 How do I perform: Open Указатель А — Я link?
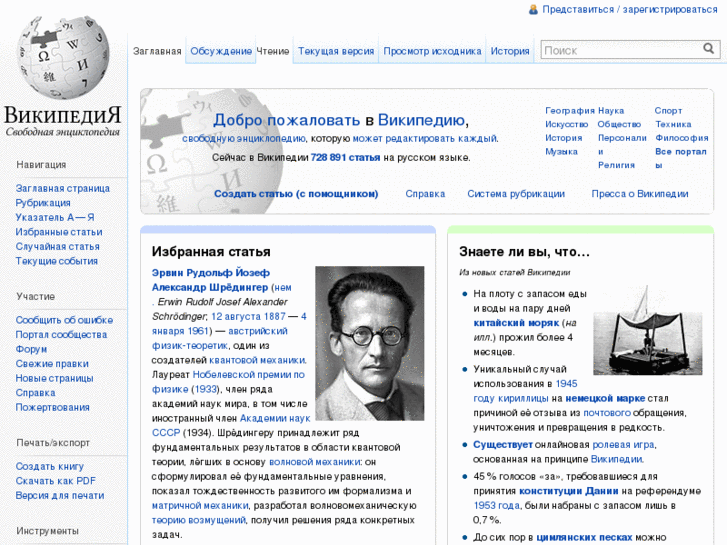pyautogui.click(x=55, y=217)
